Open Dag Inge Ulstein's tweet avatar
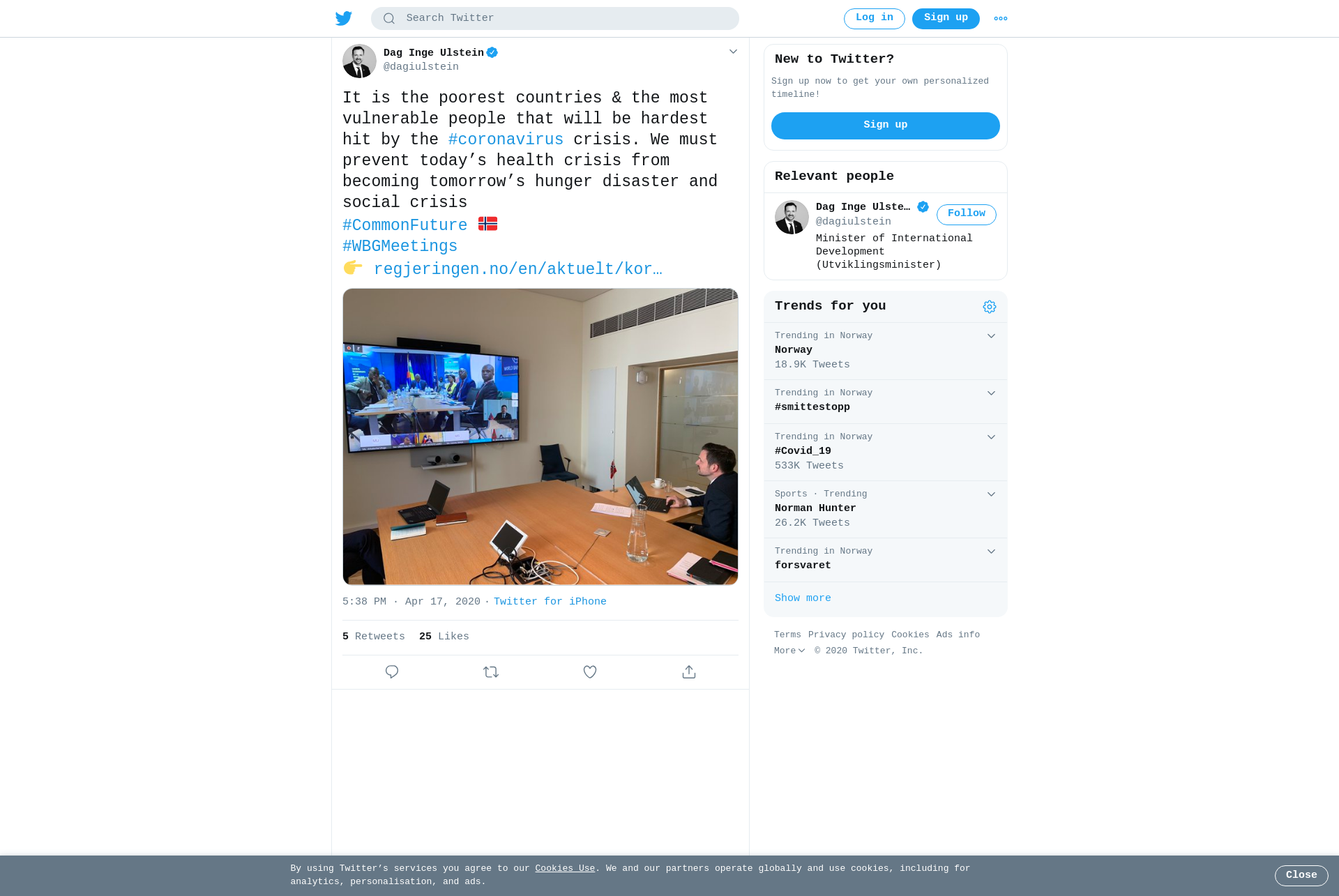 [x=359, y=61]
